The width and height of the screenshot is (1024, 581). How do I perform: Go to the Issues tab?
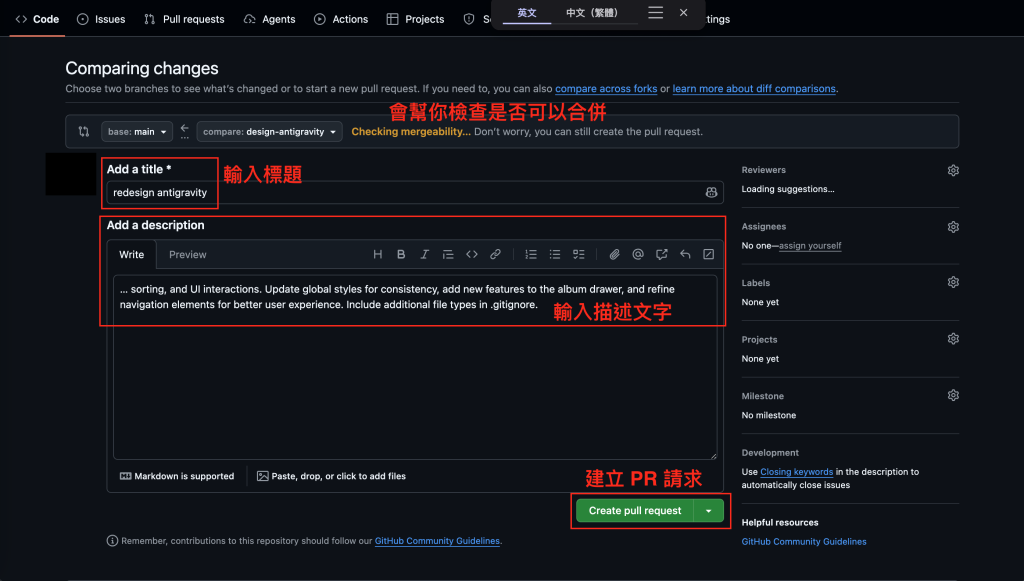point(101,19)
